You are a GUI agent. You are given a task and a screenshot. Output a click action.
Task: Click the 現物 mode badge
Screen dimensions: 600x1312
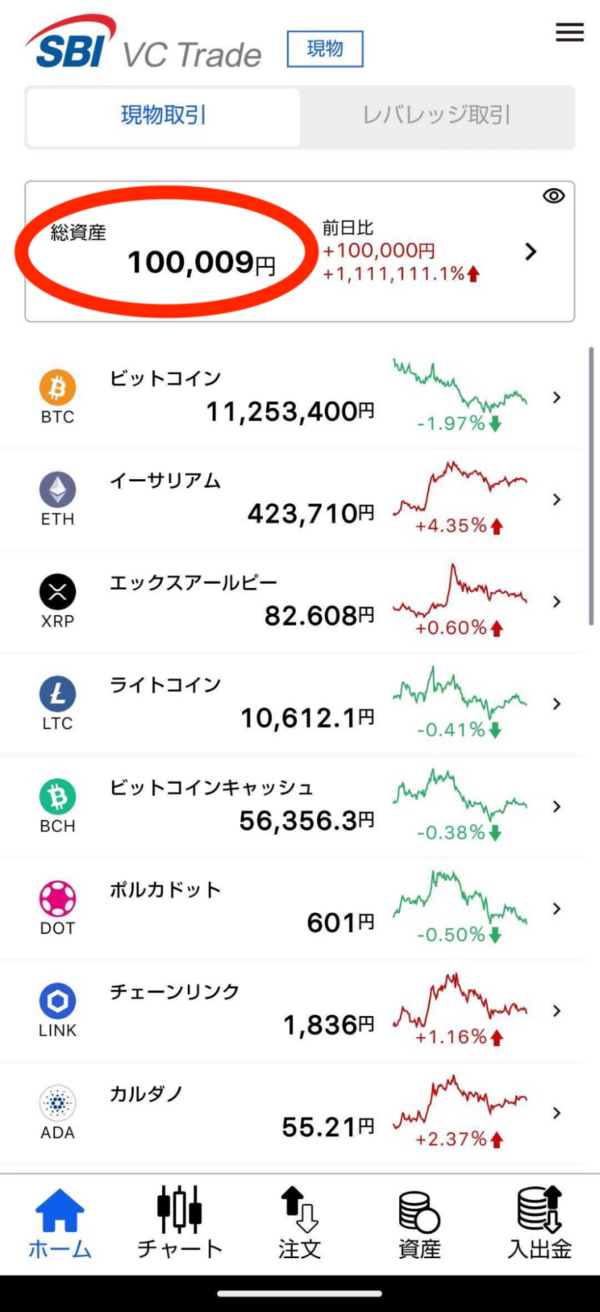pyautogui.click(x=325, y=49)
